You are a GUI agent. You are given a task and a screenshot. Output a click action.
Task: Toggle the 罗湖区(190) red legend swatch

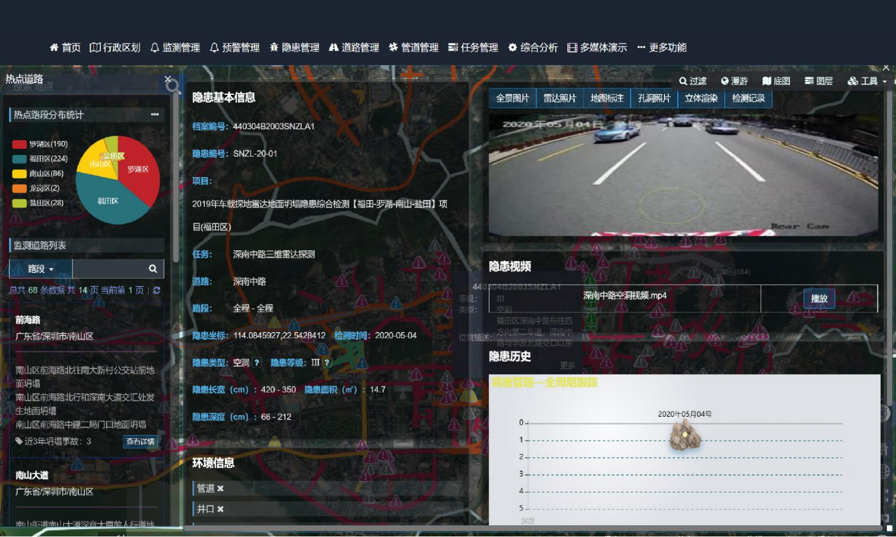click(x=19, y=144)
